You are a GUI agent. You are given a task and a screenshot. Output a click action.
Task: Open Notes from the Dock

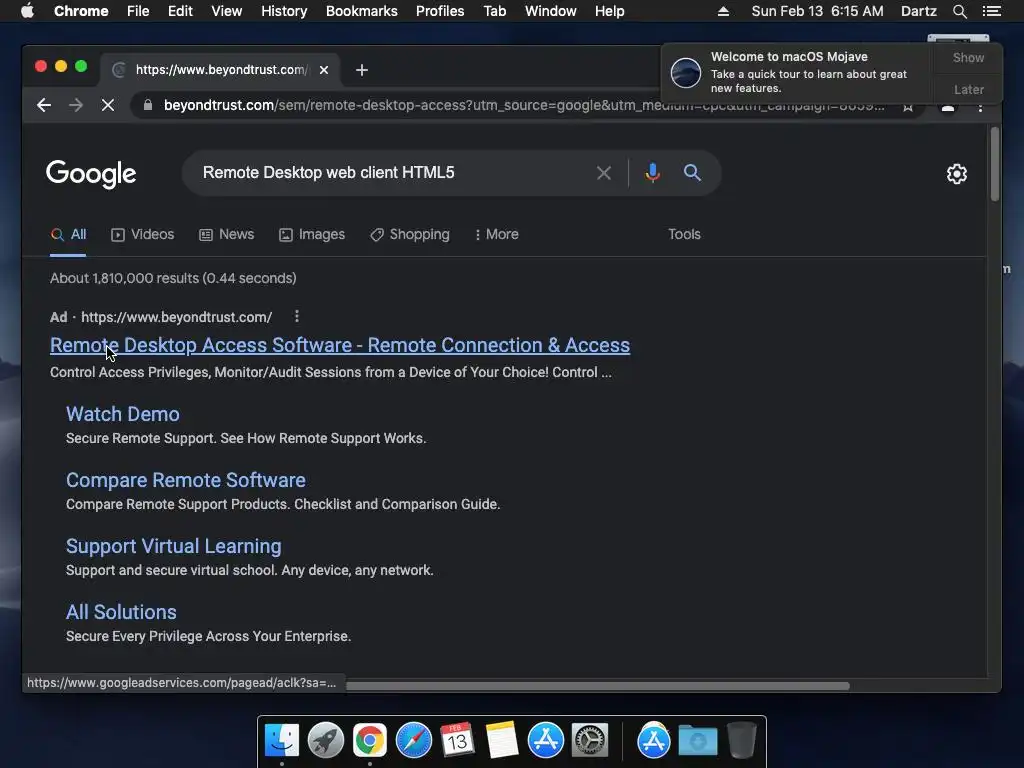coord(502,741)
